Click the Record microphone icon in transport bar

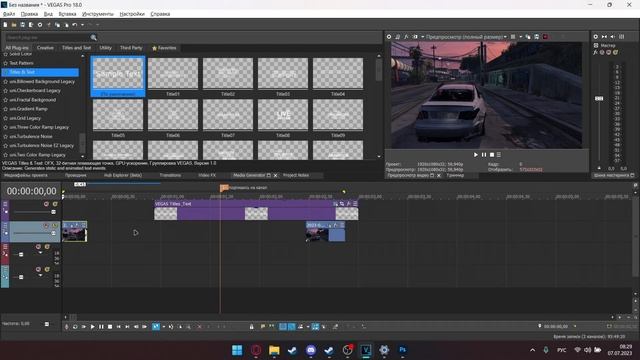pyautogui.click(x=67, y=327)
